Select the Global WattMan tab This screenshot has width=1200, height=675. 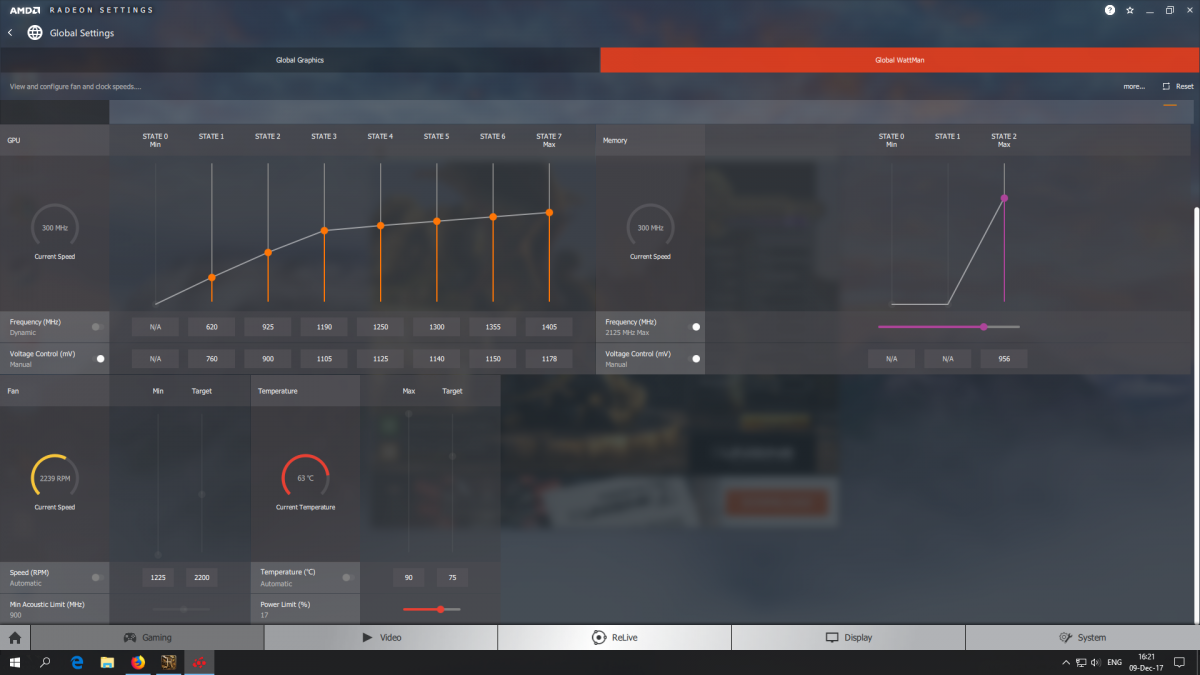tap(900, 60)
